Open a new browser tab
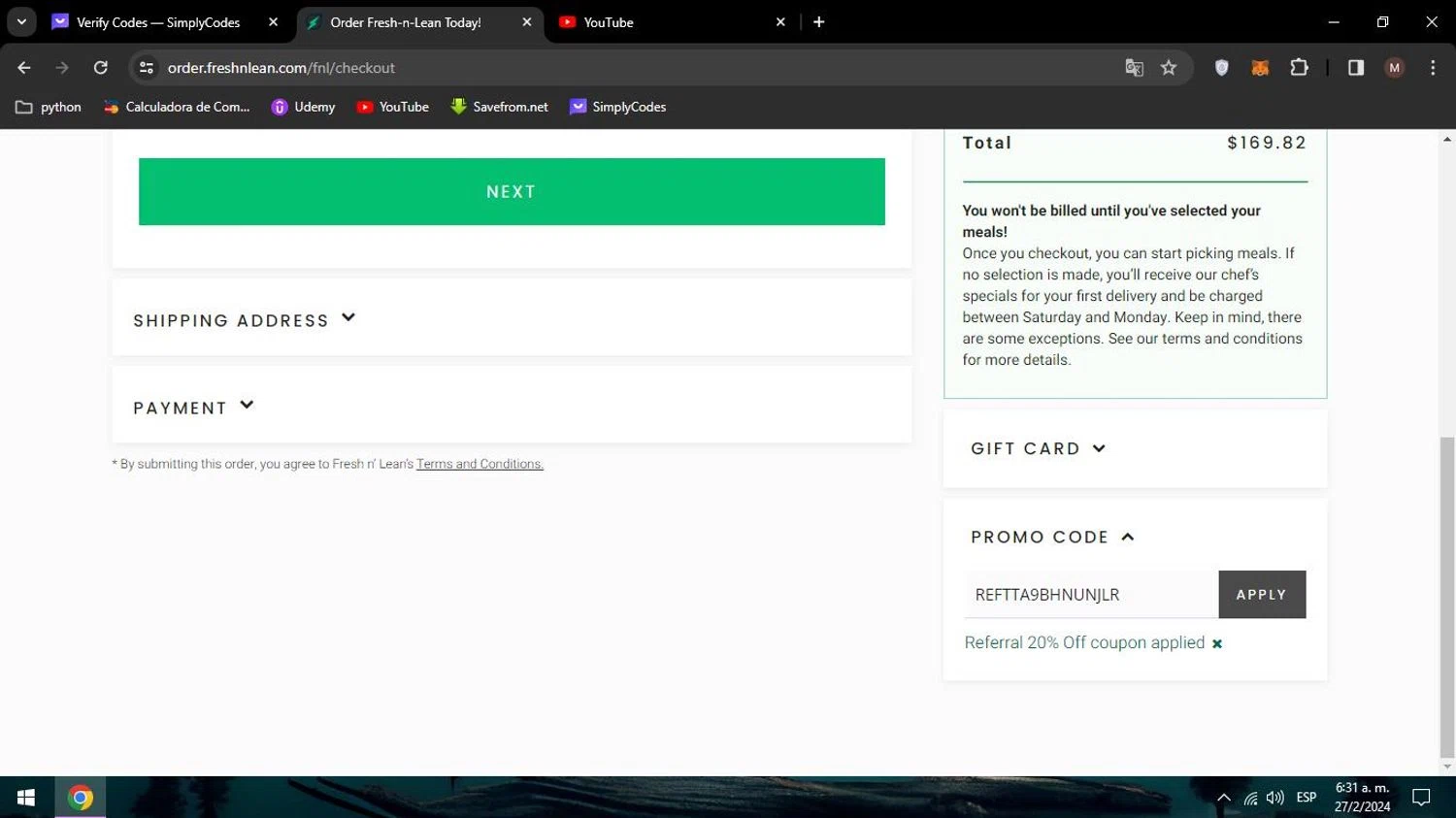 [x=819, y=22]
